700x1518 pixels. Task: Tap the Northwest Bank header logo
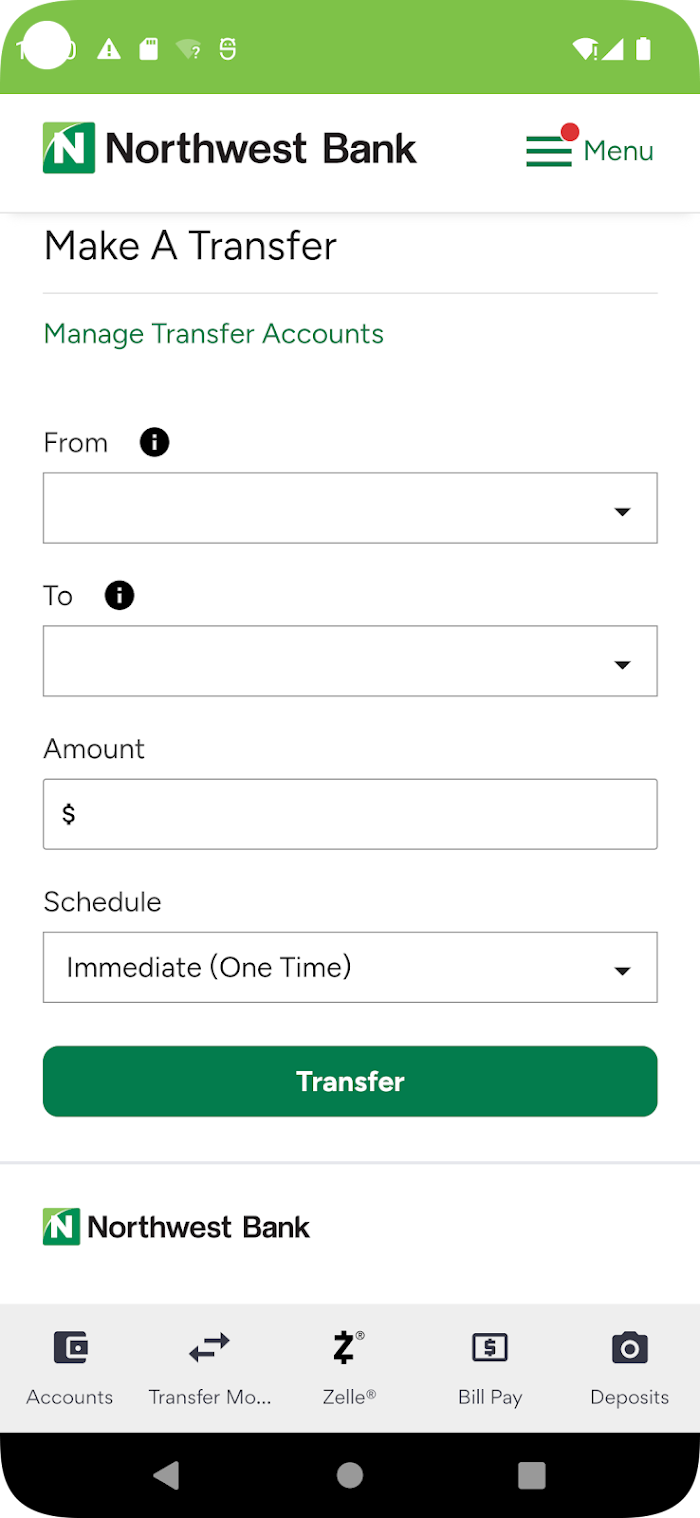click(x=229, y=148)
